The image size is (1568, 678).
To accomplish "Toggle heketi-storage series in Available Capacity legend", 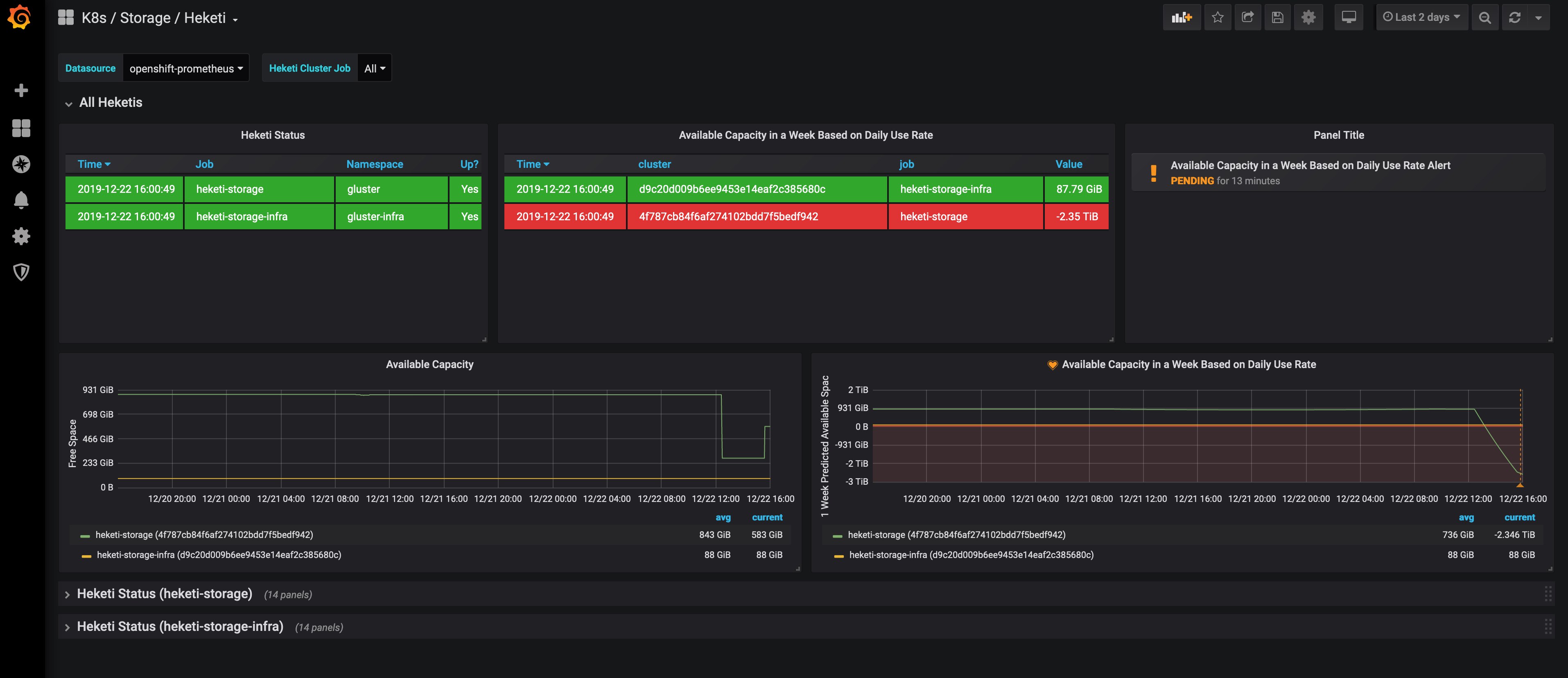I will click(x=205, y=535).
